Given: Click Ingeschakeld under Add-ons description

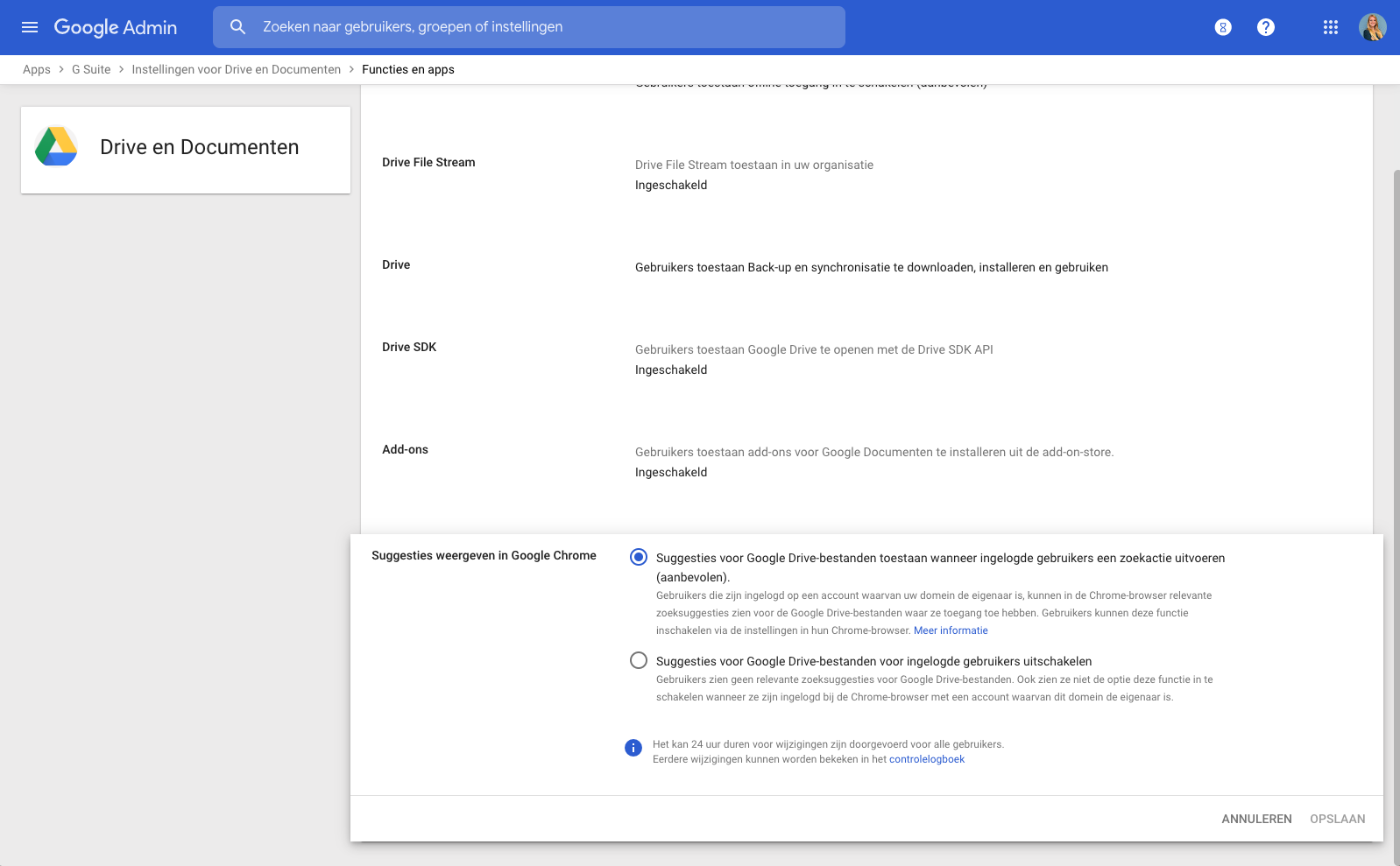Looking at the screenshot, I should tap(671, 472).
